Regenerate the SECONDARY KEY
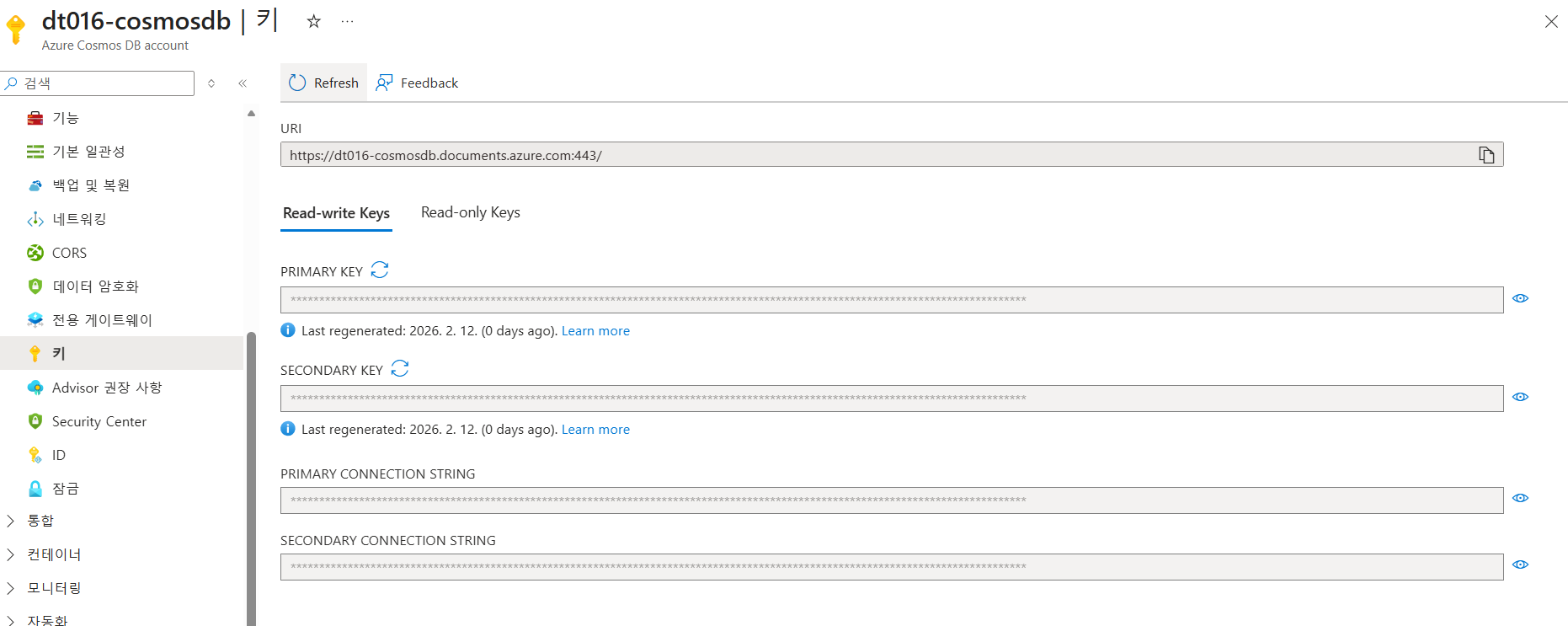The width and height of the screenshot is (1568, 626). (x=400, y=368)
